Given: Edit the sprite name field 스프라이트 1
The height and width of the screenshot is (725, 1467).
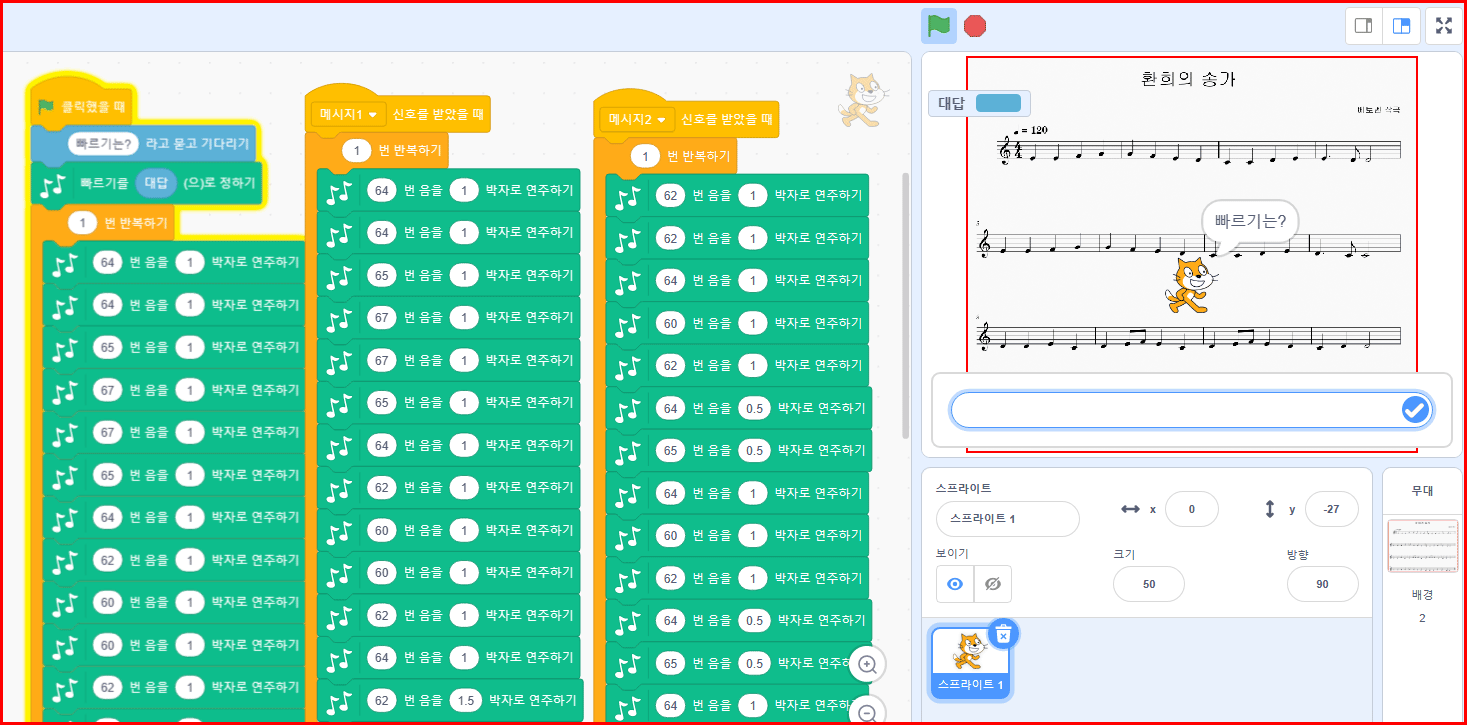Looking at the screenshot, I should [x=1007, y=519].
